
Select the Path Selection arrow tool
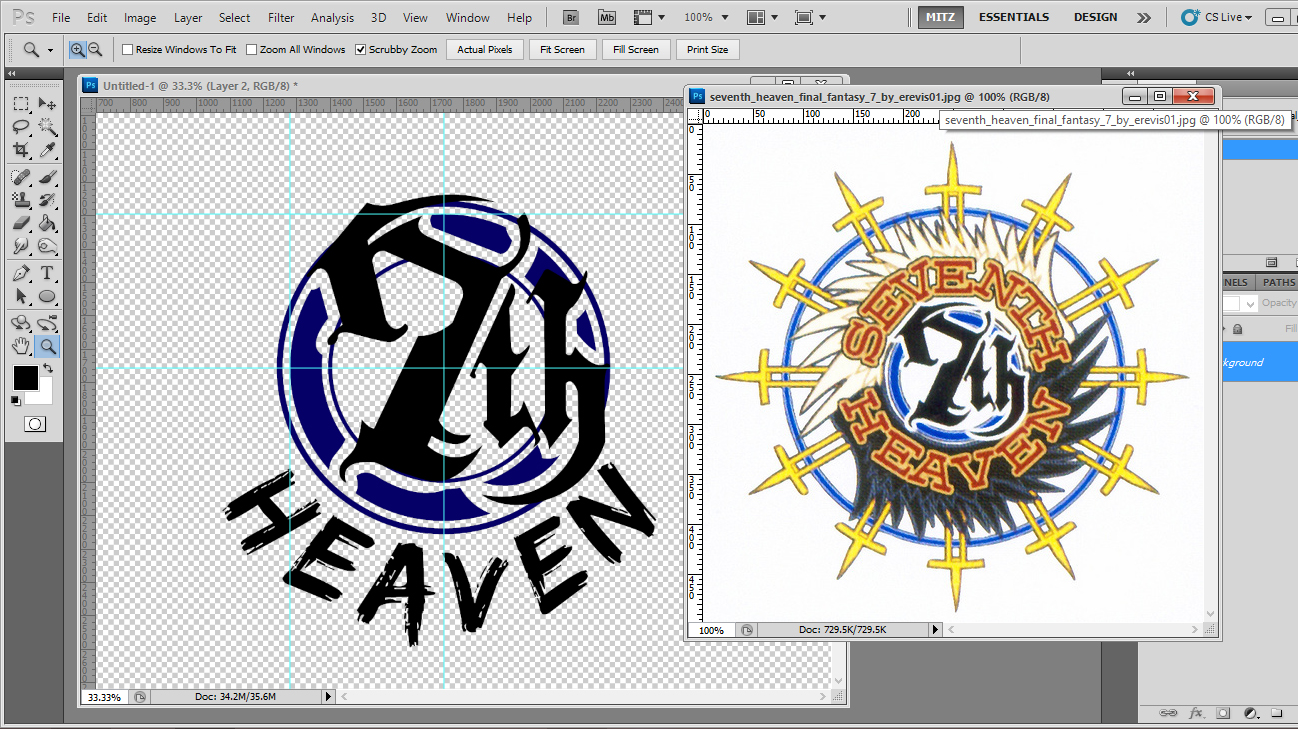click(21, 296)
